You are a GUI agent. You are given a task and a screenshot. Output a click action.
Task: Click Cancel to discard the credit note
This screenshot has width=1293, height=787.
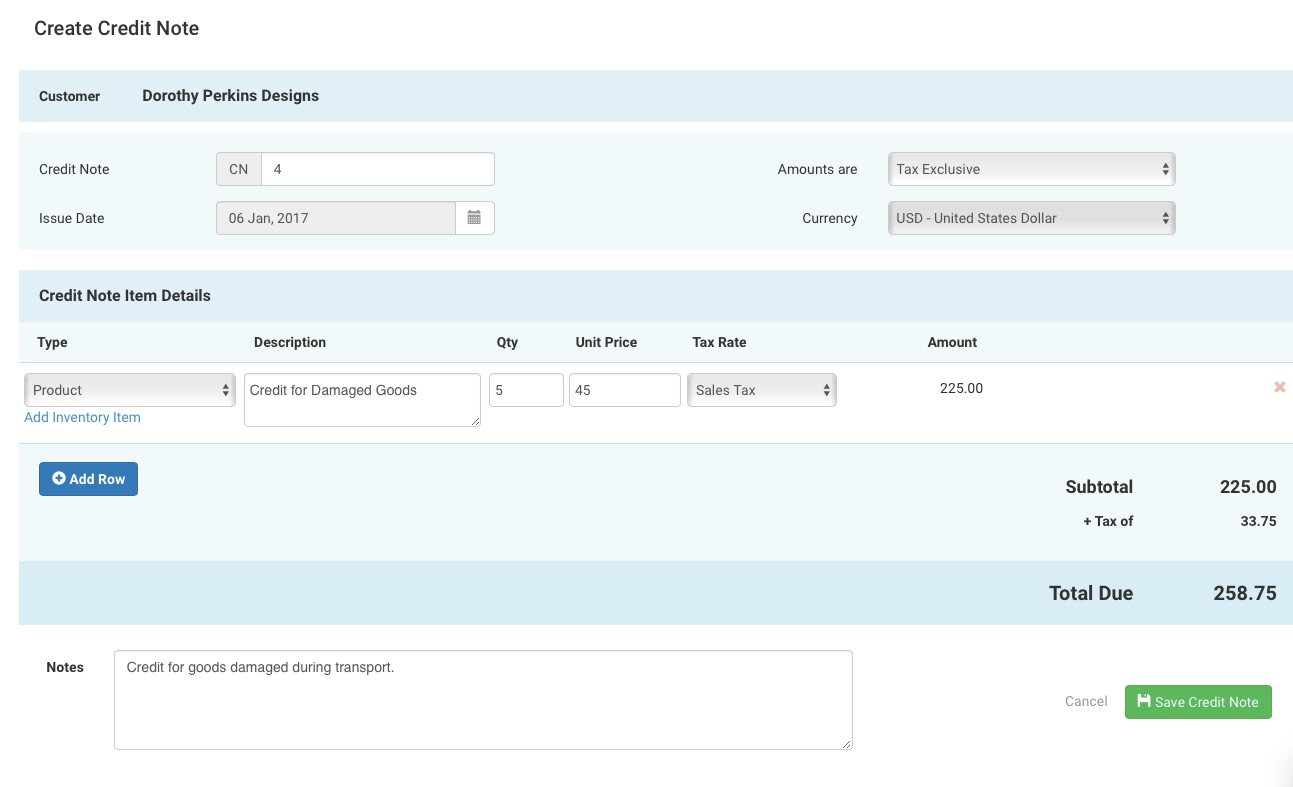coord(1086,701)
